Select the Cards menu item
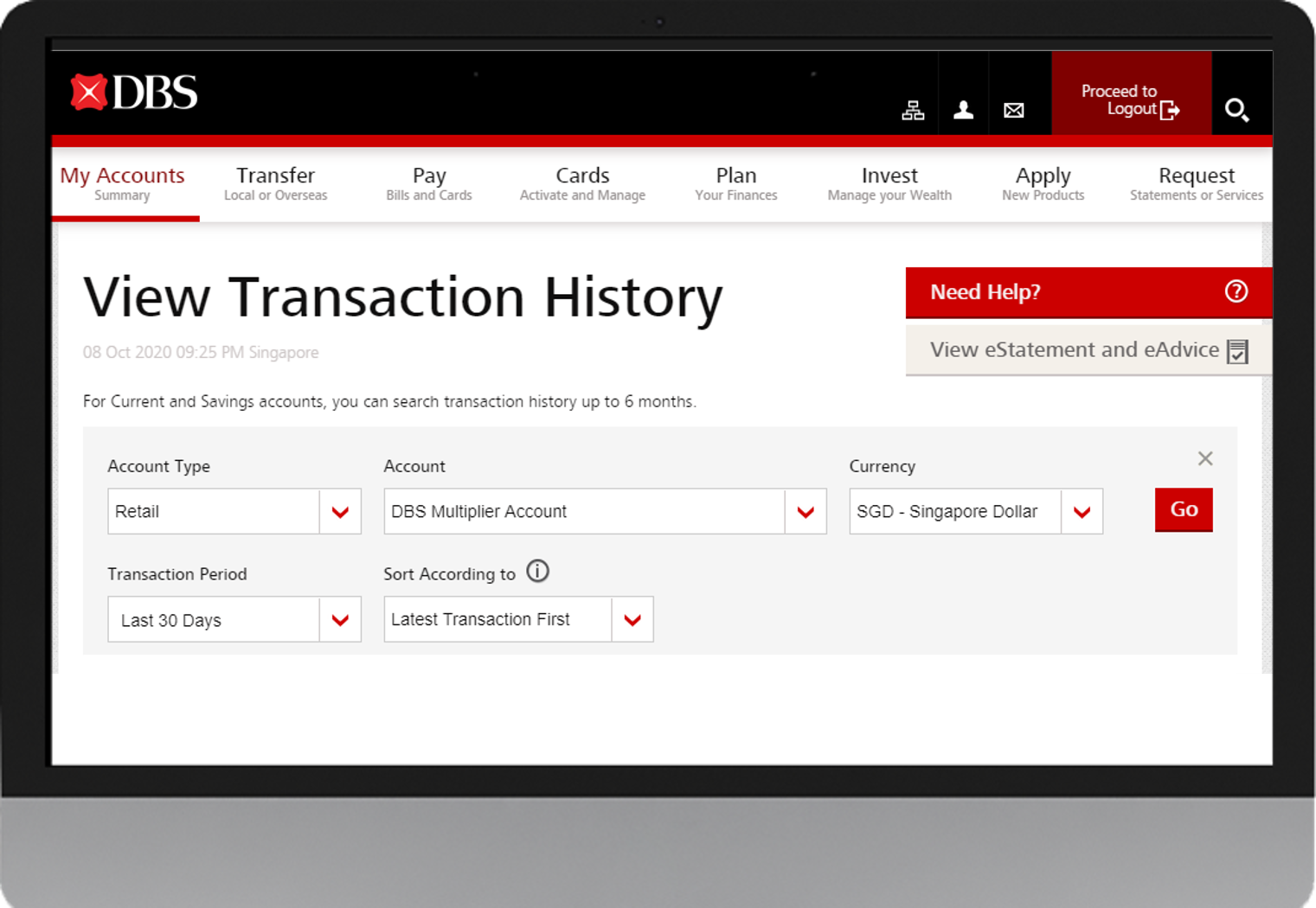1316x908 pixels. (x=582, y=183)
